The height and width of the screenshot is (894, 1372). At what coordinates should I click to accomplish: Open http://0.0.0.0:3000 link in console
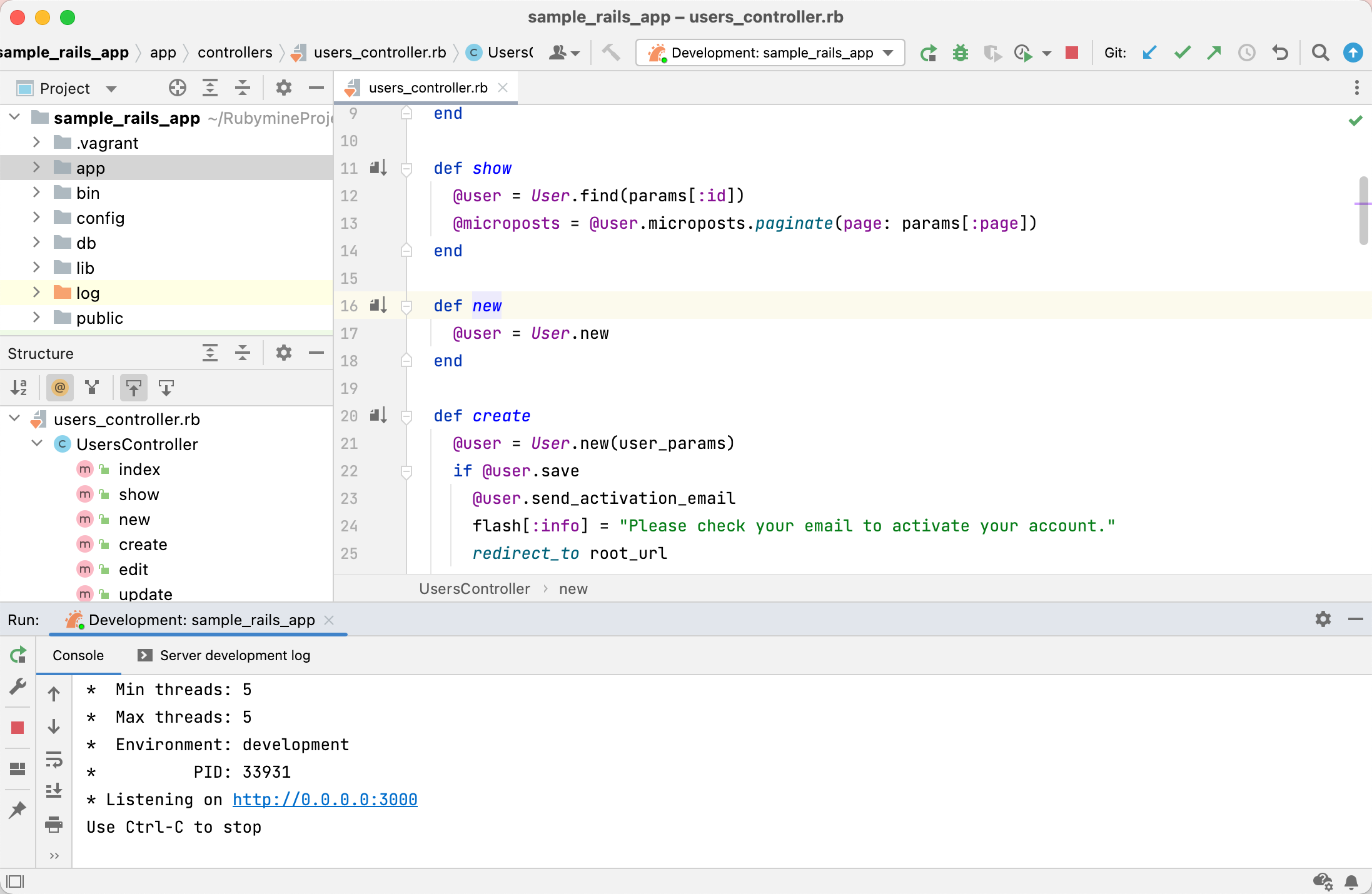coord(325,800)
